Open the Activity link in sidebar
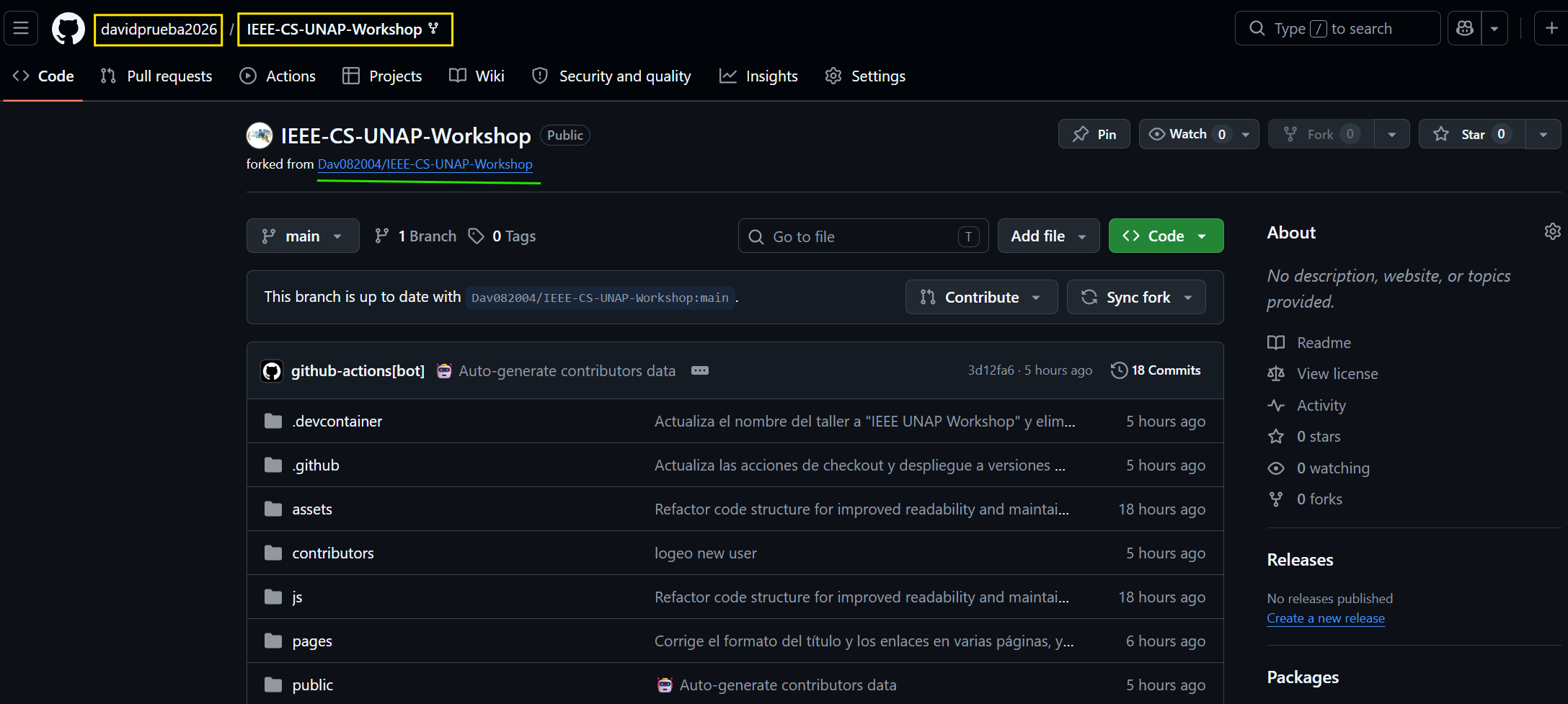The width and height of the screenshot is (1568, 704). click(x=1307, y=406)
